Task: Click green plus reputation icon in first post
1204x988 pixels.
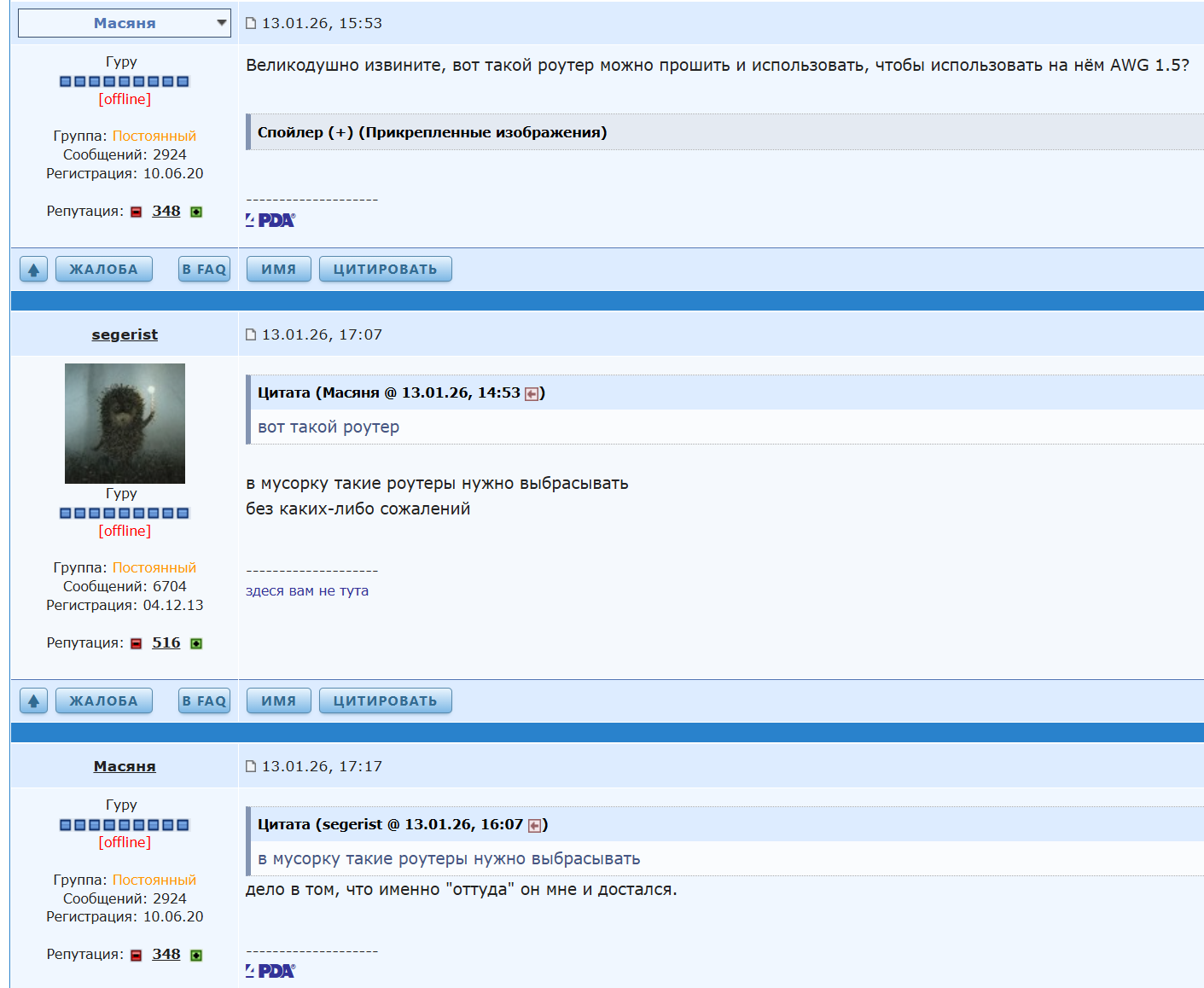Action: pyautogui.click(x=196, y=212)
